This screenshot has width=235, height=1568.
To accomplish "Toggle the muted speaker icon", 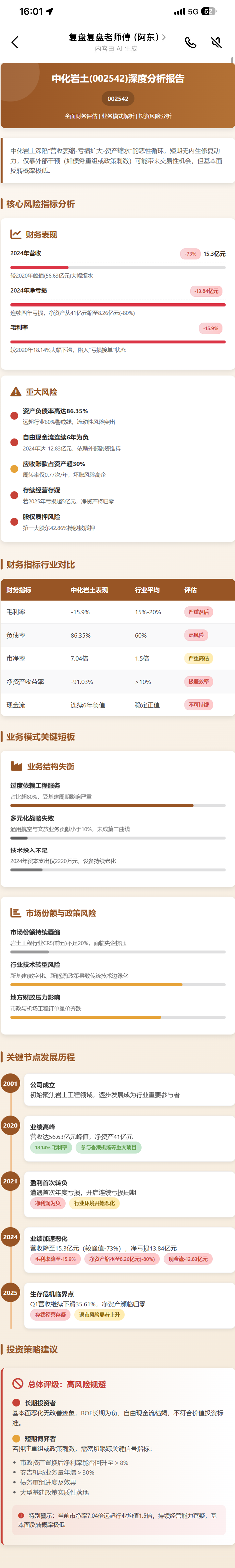I will tap(215, 42).
